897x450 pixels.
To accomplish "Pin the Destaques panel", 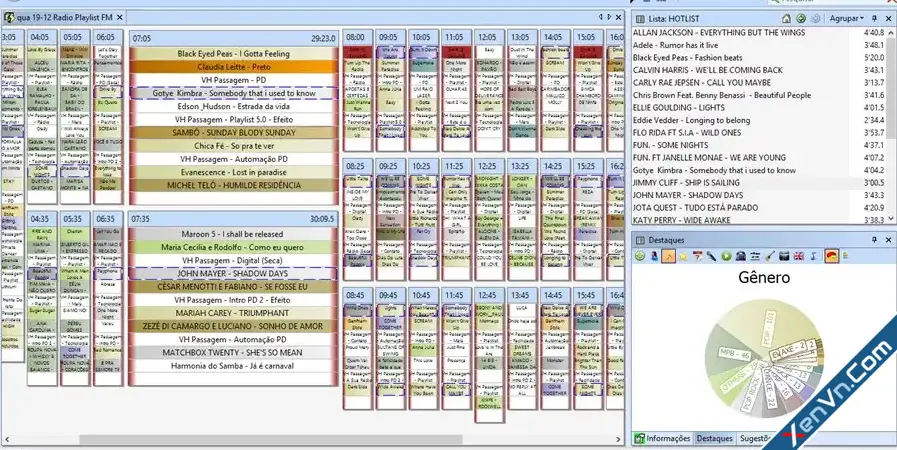I will (x=875, y=240).
